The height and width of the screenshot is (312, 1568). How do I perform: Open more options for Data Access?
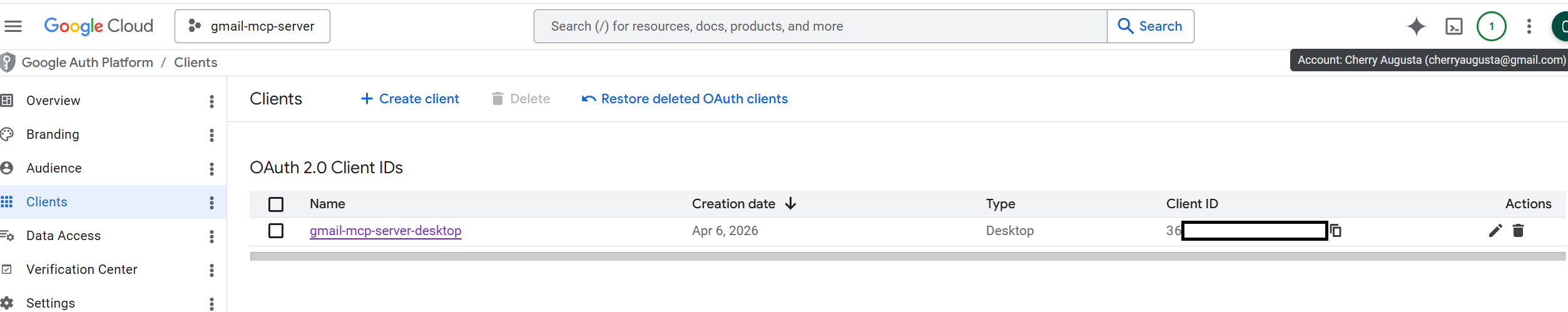click(x=212, y=236)
